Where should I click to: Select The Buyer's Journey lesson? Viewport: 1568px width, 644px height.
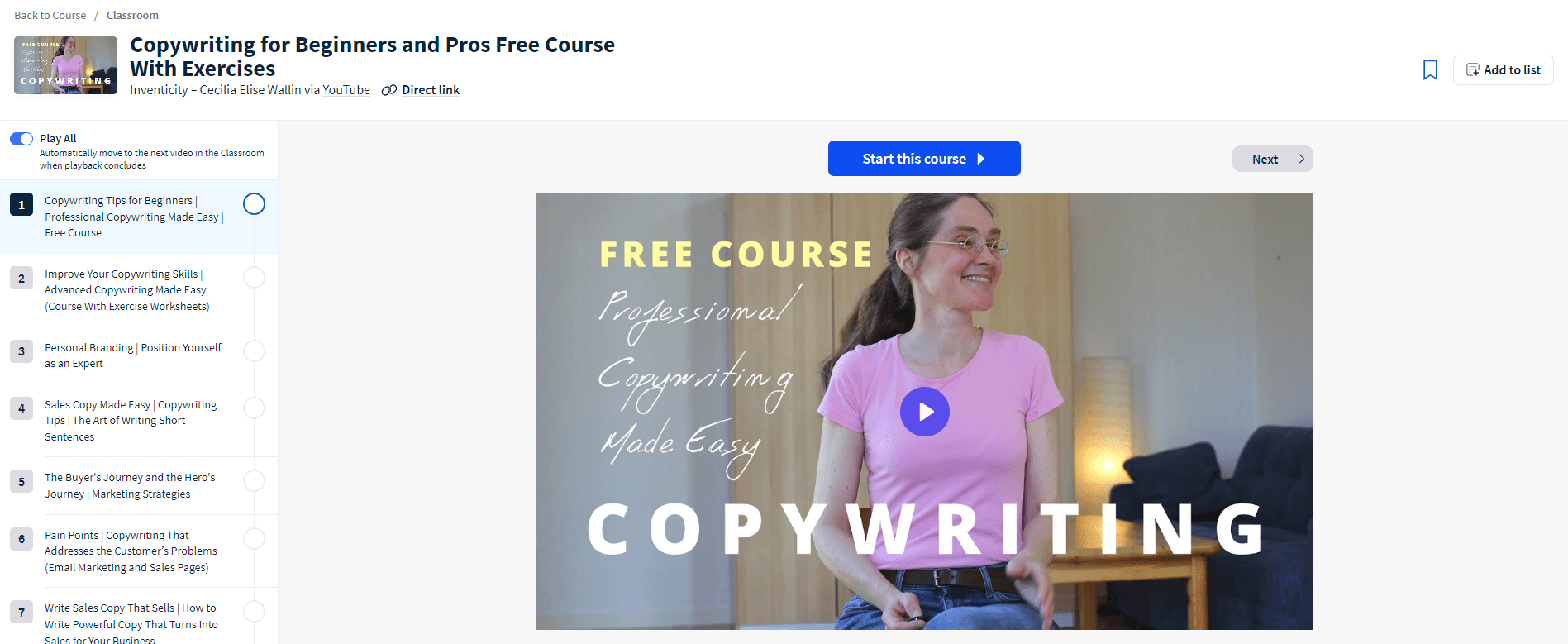click(x=131, y=486)
